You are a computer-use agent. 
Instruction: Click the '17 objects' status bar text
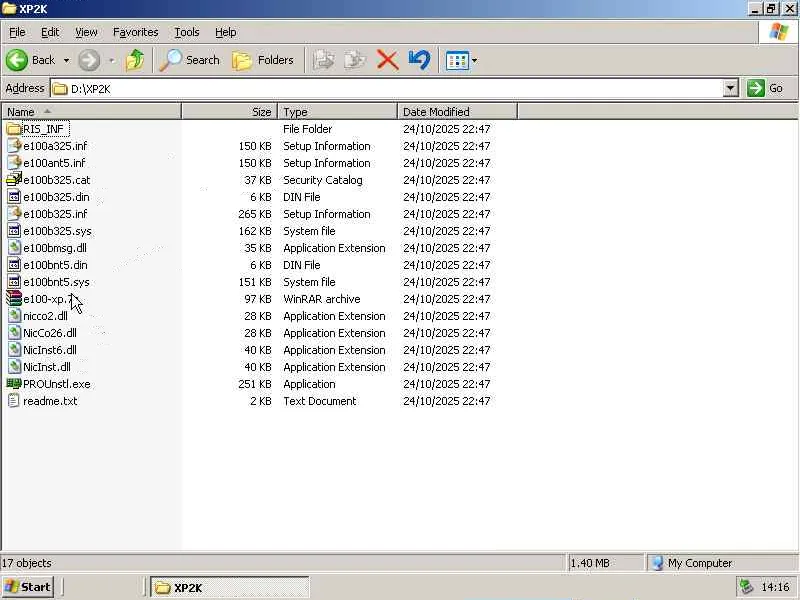[27, 563]
